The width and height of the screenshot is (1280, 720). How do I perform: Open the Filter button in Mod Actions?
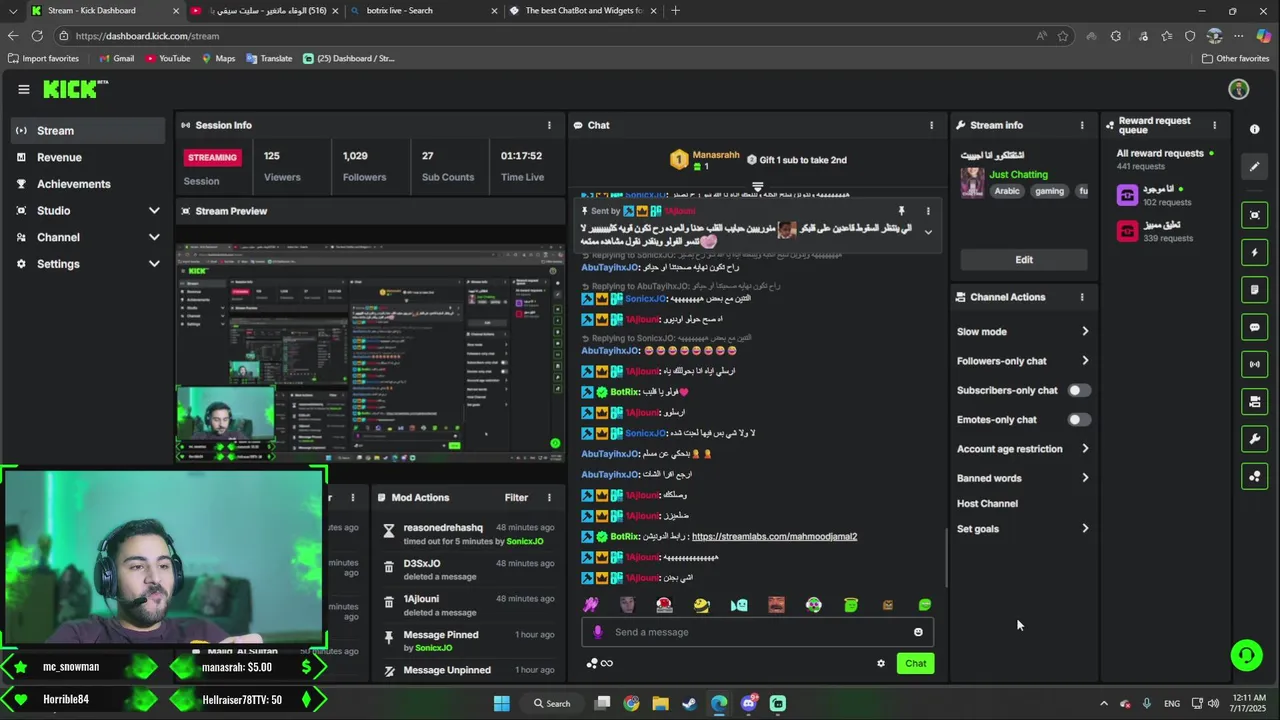click(x=516, y=497)
